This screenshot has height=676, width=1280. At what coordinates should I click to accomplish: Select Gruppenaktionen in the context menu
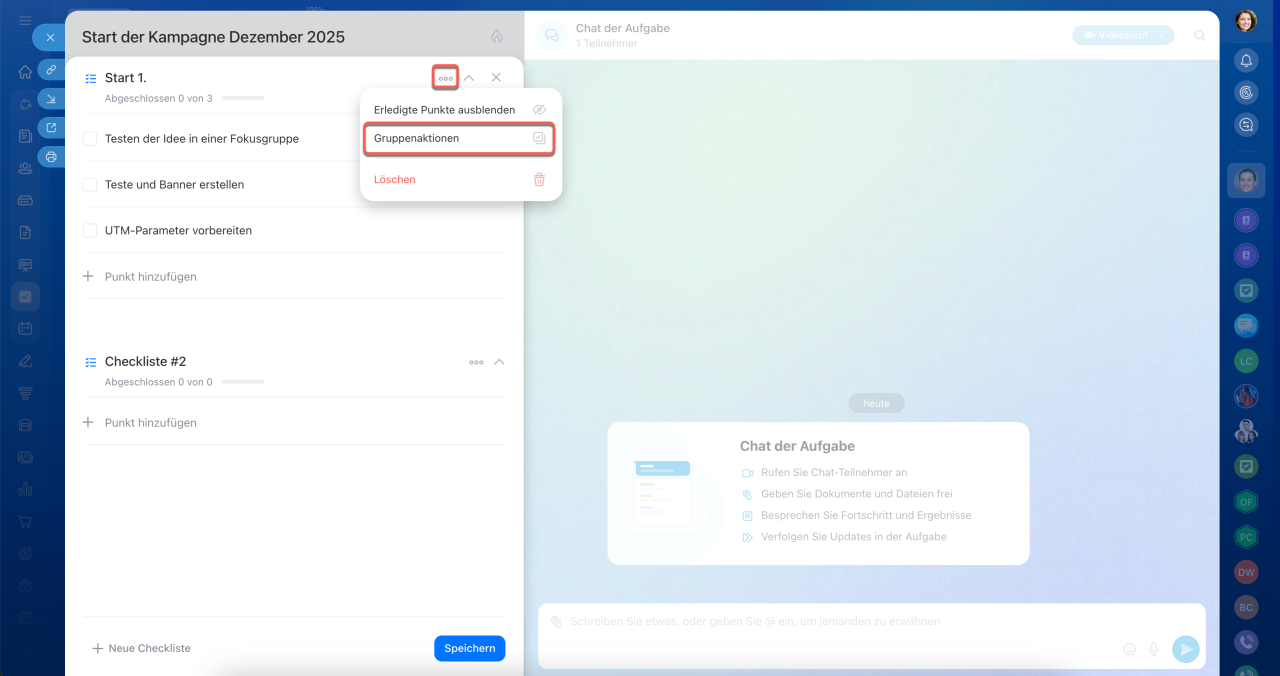[x=459, y=138]
